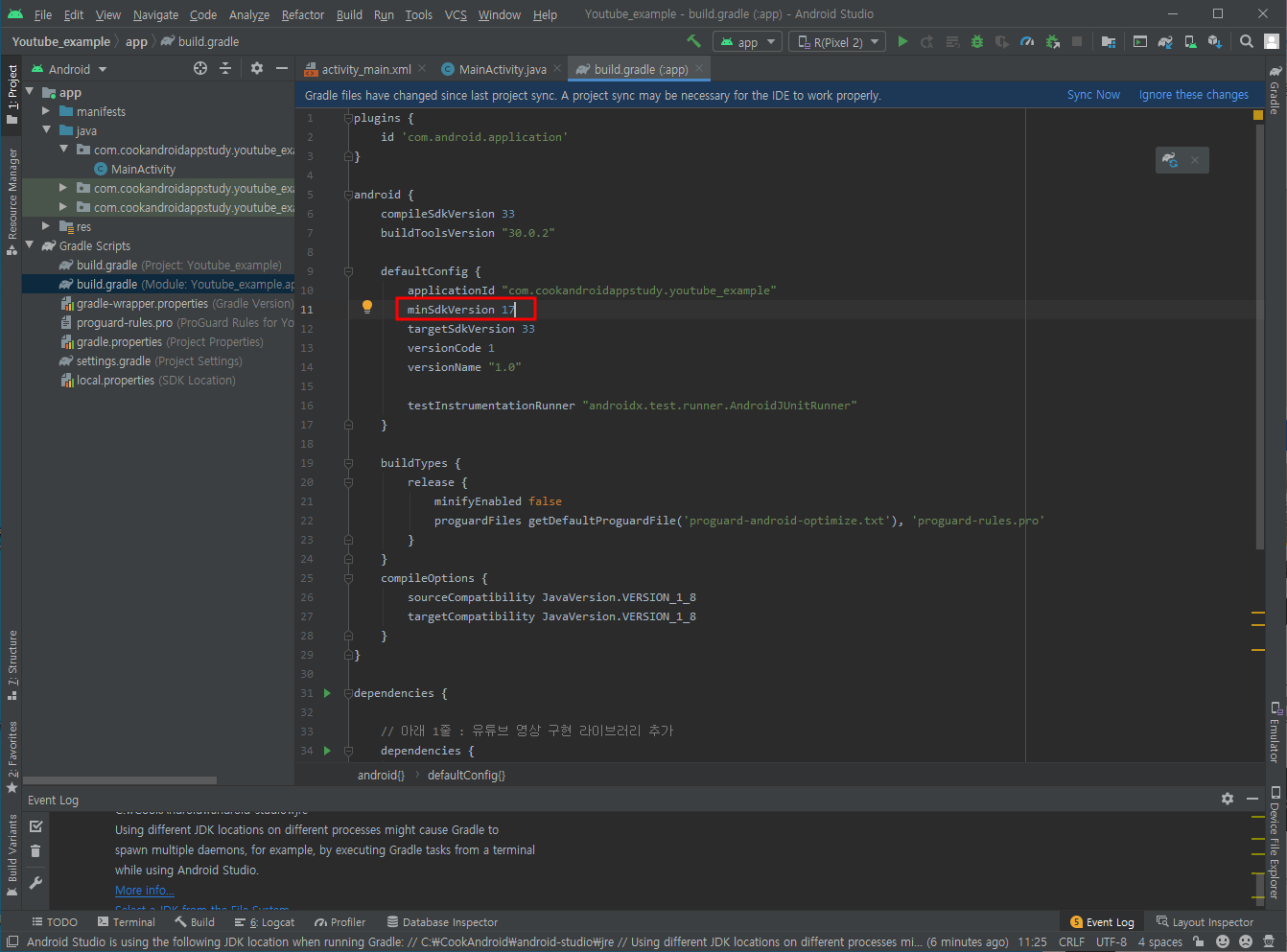Open AVD Manager from the toolbar

click(1190, 41)
